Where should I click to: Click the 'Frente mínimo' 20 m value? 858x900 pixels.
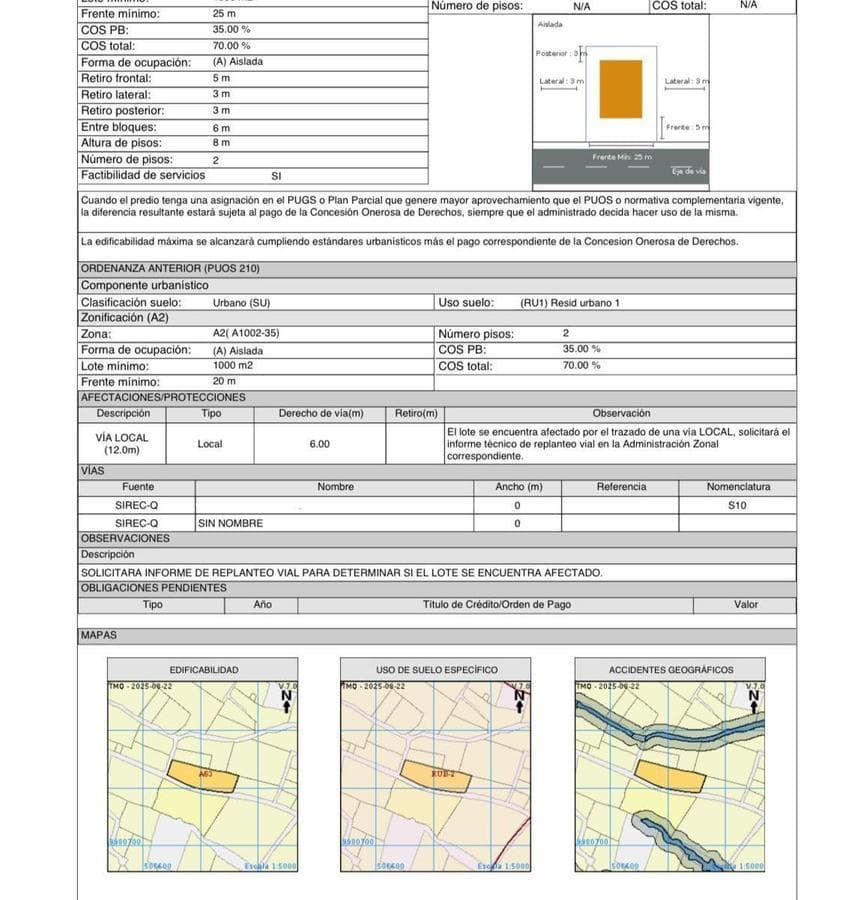[224, 381]
